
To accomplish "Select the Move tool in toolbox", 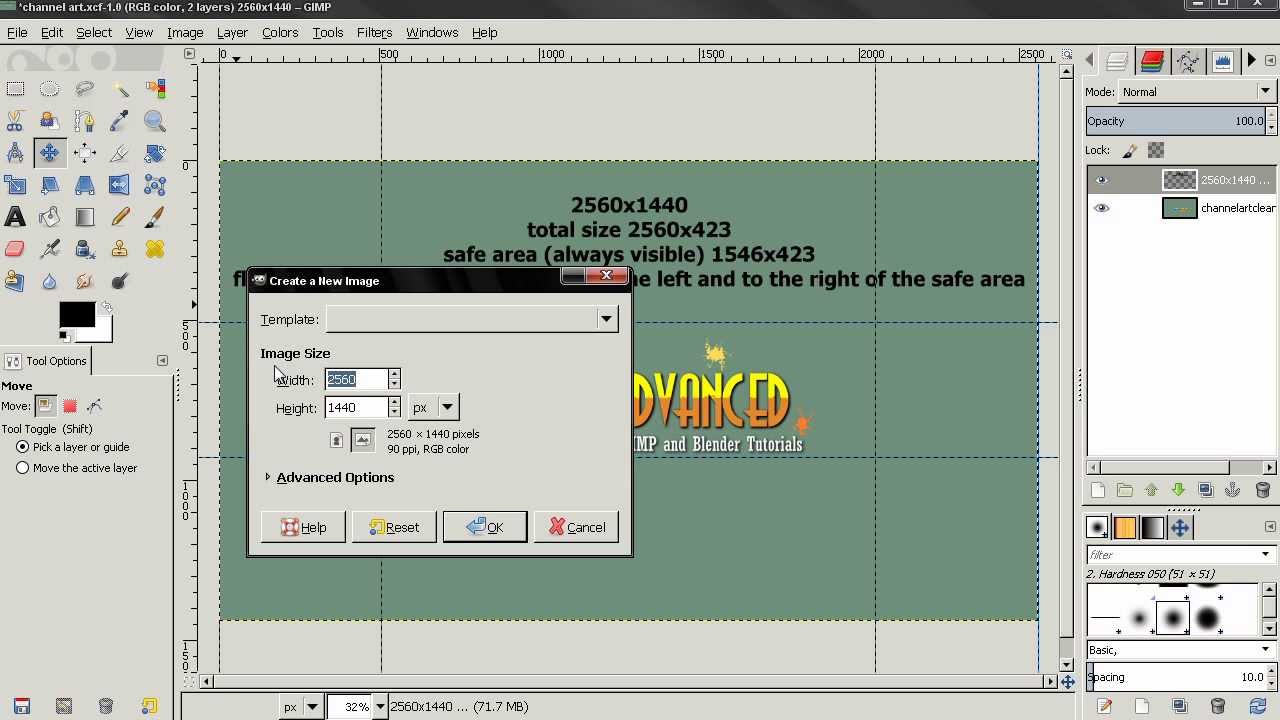I will [x=49, y=153].
